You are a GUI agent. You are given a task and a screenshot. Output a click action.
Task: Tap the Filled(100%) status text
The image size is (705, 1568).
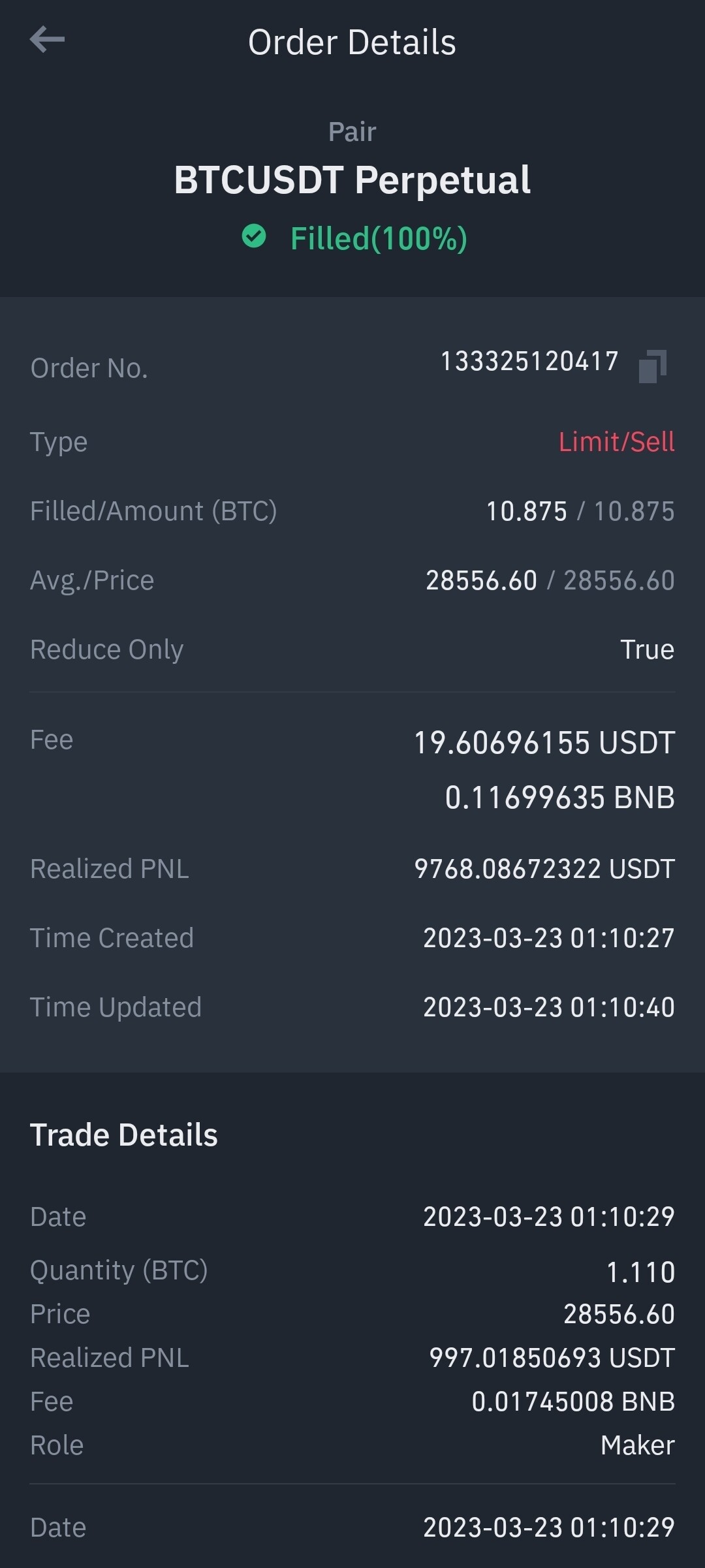pos(379,238)
